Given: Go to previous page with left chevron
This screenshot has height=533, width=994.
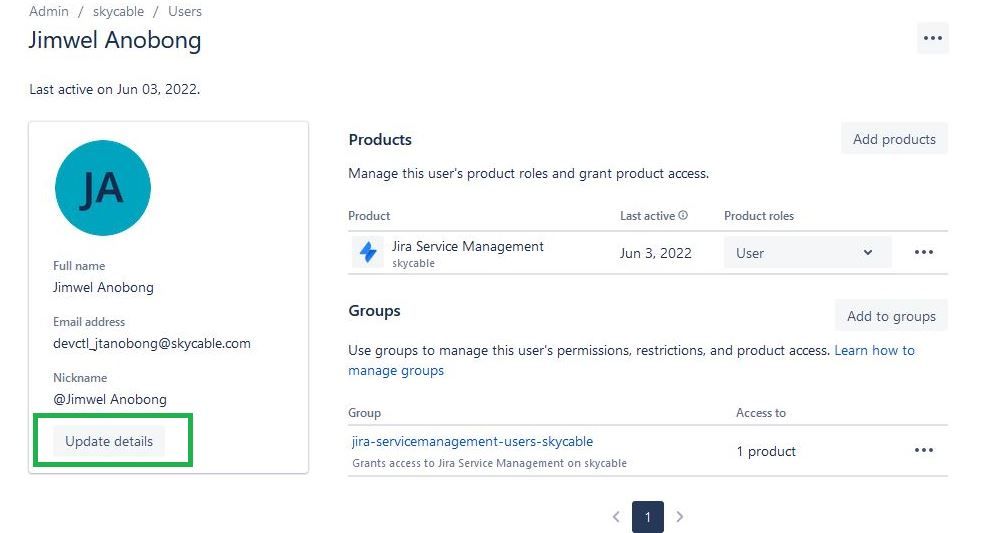Looking at the screenshot, I should tap(616, 517).
